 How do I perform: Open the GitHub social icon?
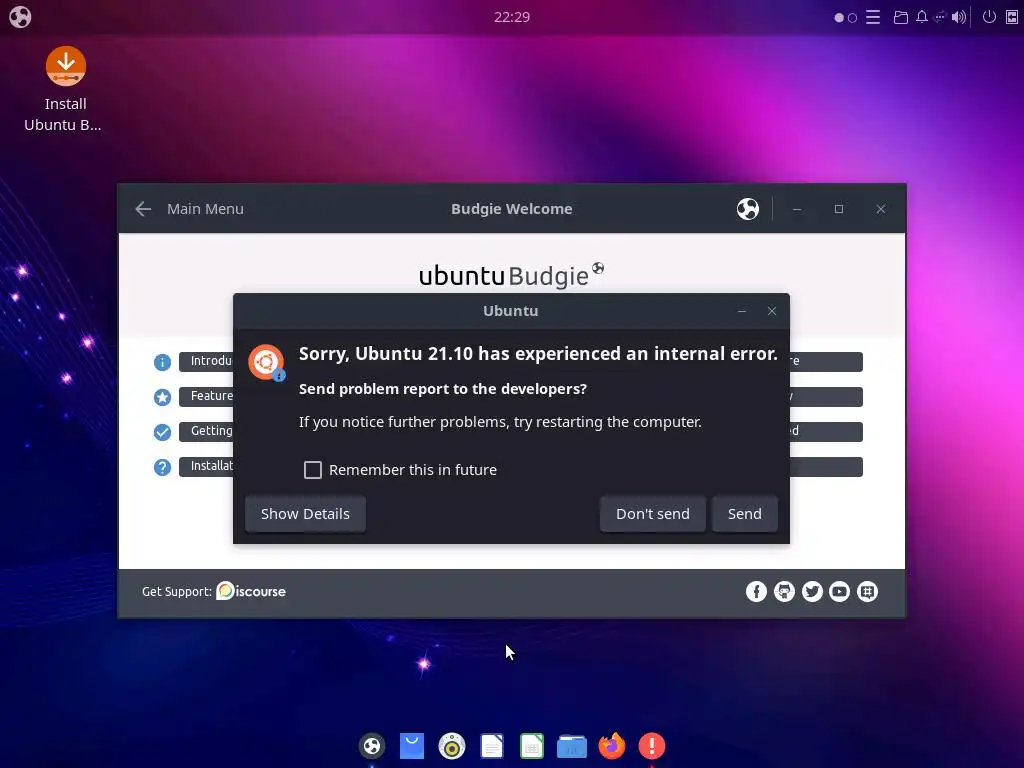pyautogui.click(x=784, y=592)
